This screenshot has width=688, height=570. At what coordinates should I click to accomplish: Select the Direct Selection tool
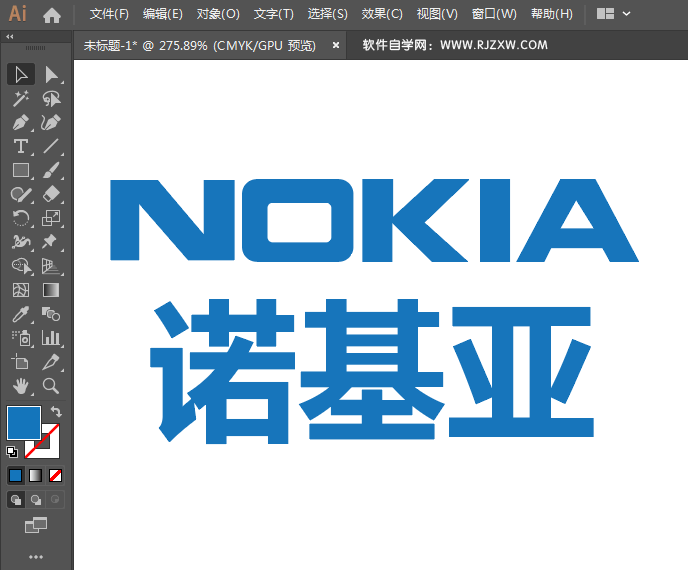tap(51, 75)
